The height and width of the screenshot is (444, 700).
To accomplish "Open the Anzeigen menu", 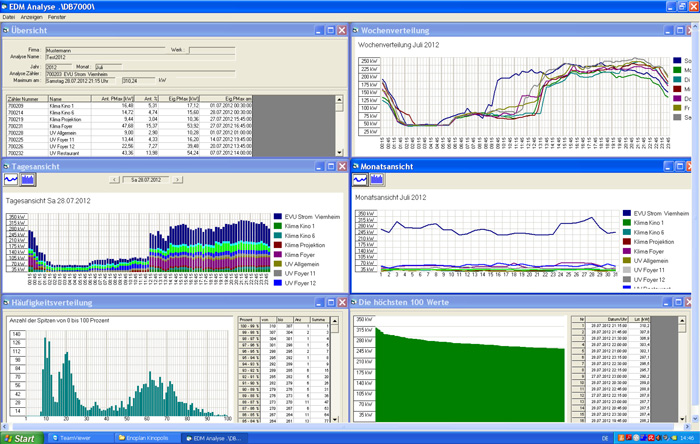I will click(30, 17).
